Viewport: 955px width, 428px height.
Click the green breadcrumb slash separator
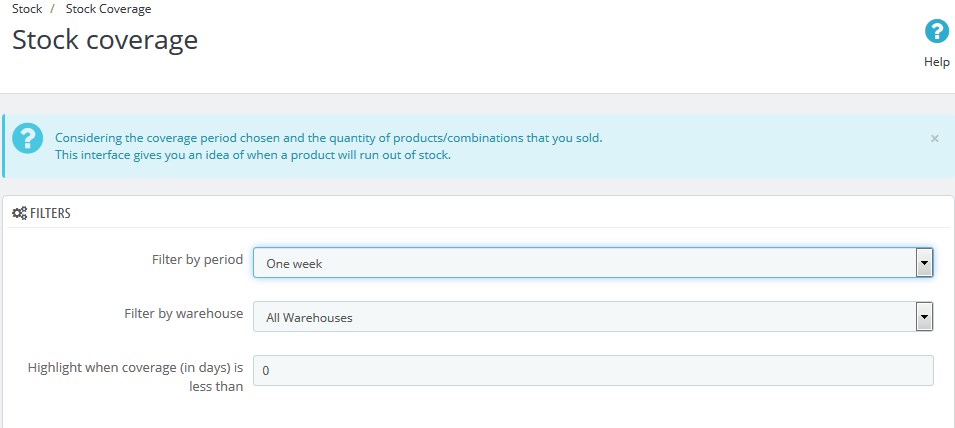pyautogui.click(x=53, y=9)
